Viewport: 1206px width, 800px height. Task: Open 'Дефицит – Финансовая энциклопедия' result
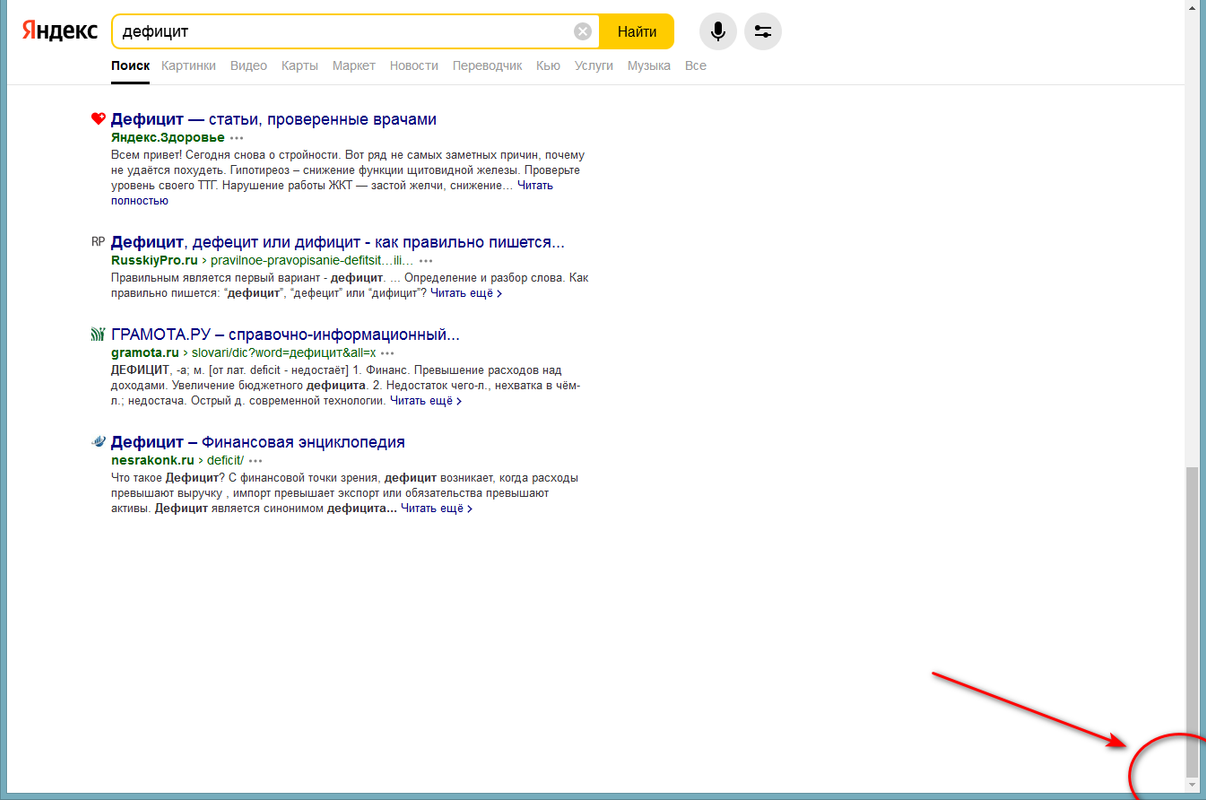point(258,442)
